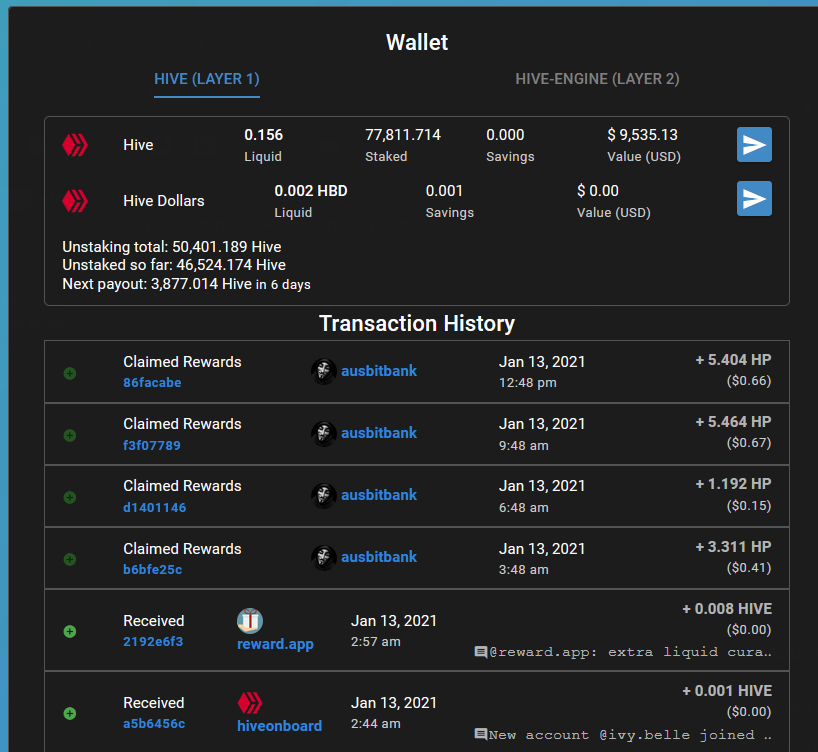Switch to the HIVE (LAYER 1) tab

tap(207, 79)
